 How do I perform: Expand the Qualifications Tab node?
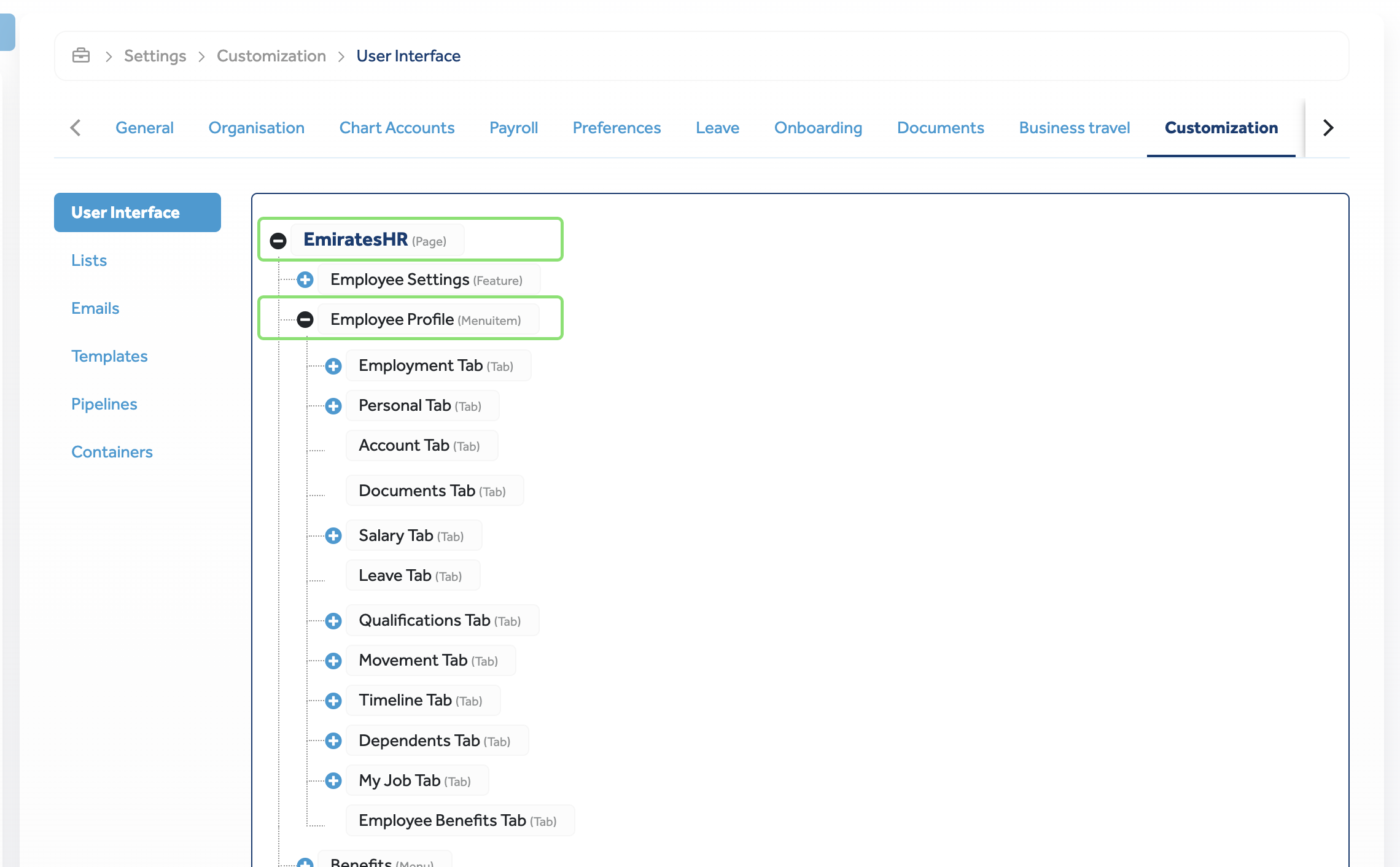tap(333, 621)
